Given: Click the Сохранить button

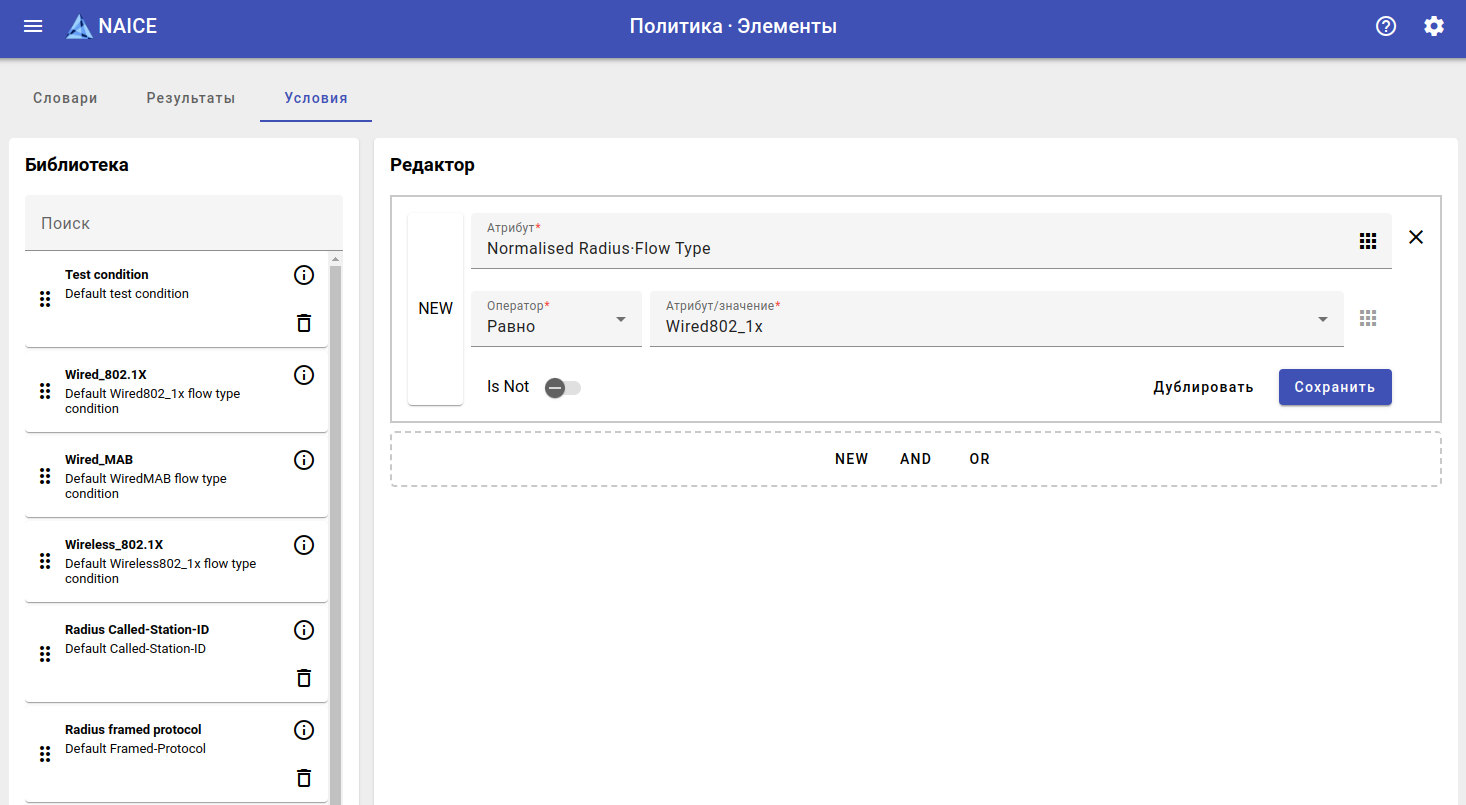Looking at the screenshot, I should pos(1334,387).
